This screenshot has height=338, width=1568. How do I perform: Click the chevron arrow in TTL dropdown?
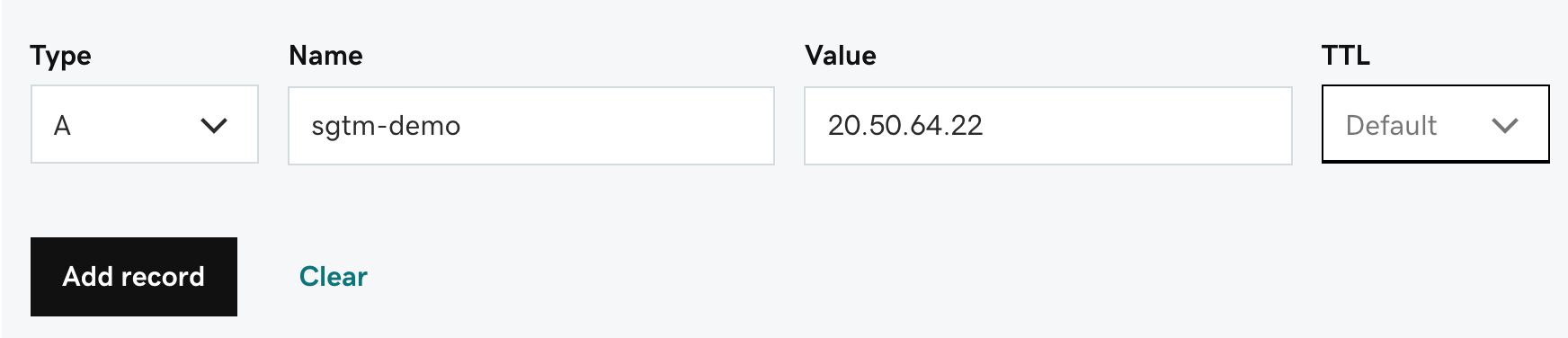pyautogui.click(x=1505, y=126)
